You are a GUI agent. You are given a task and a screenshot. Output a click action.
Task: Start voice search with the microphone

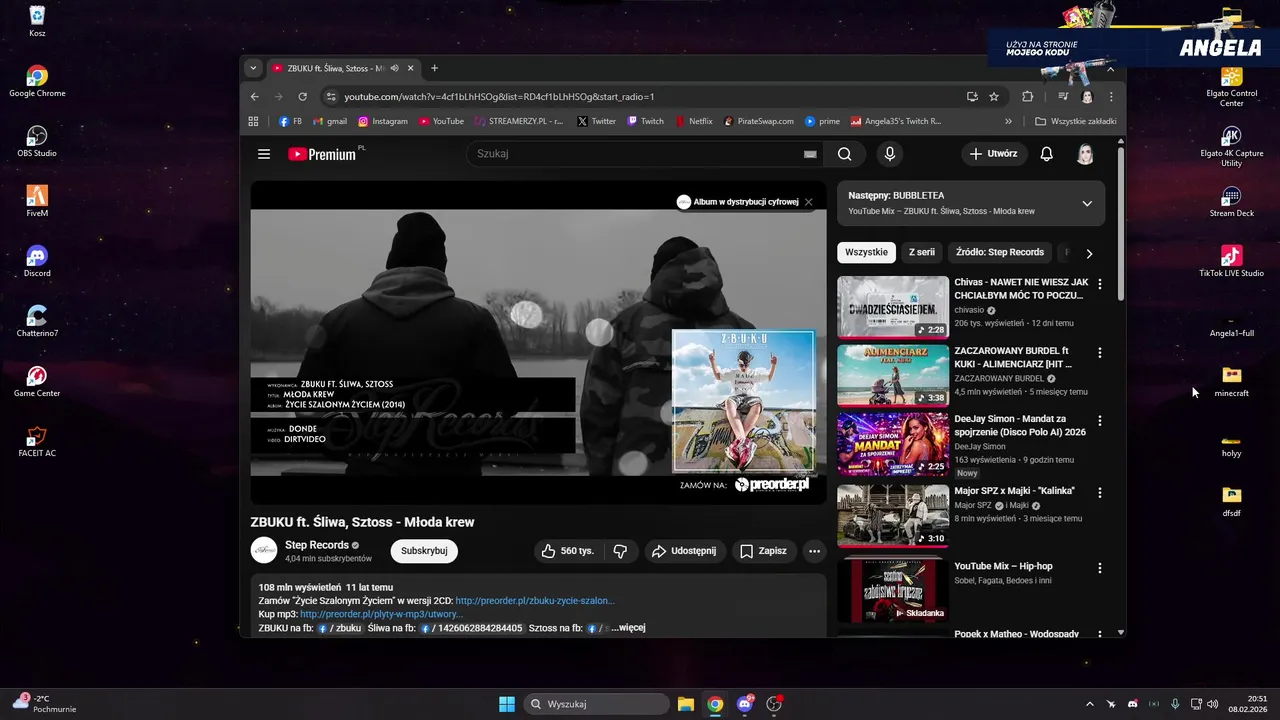coord(889,154)
